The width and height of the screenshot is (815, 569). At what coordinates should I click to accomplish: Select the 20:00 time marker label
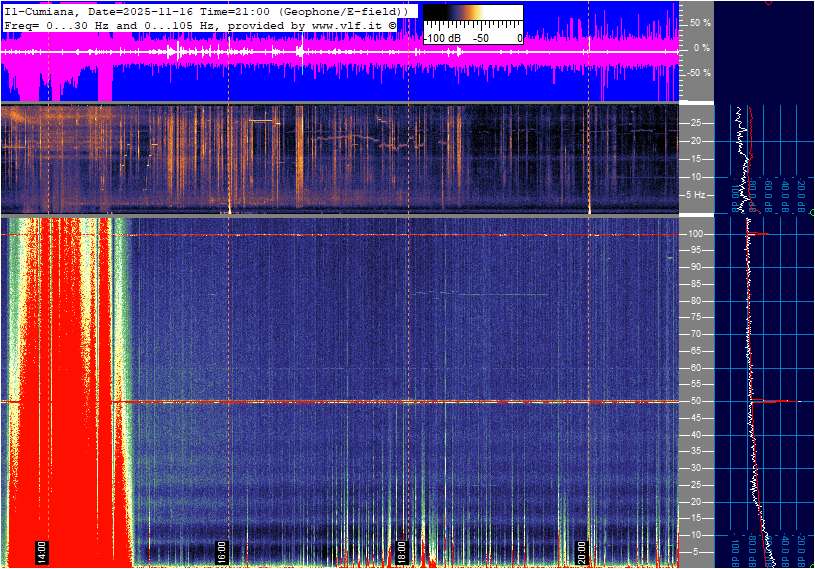click(582, 552)
